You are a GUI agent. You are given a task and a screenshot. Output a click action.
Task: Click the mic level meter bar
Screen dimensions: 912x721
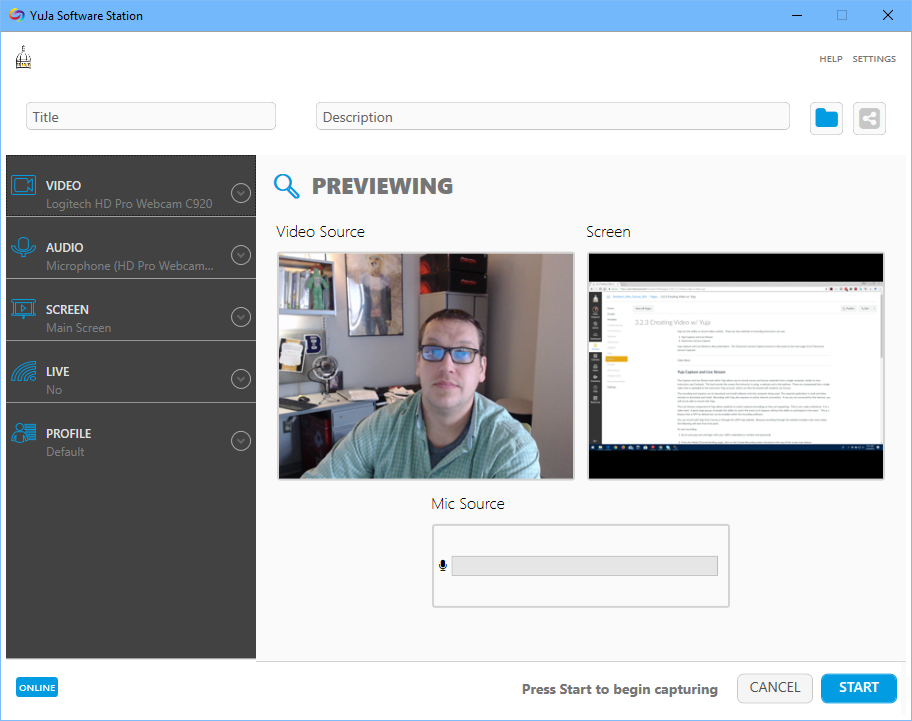pos(585,566)
